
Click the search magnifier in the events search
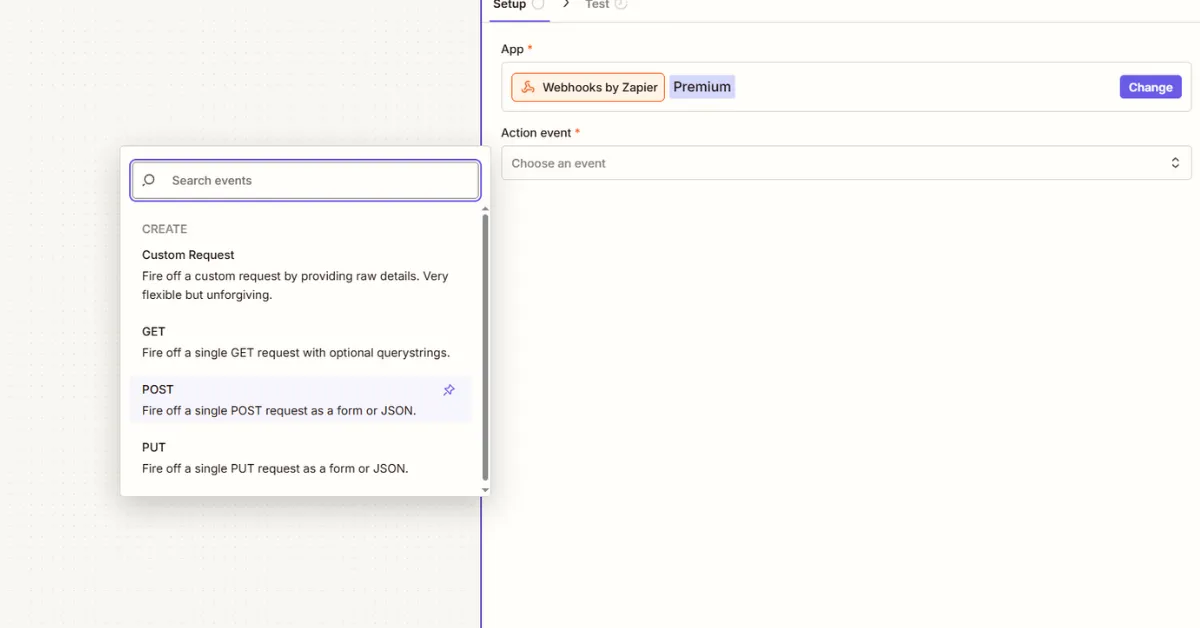pyautogui.click(x=148, y=180)
